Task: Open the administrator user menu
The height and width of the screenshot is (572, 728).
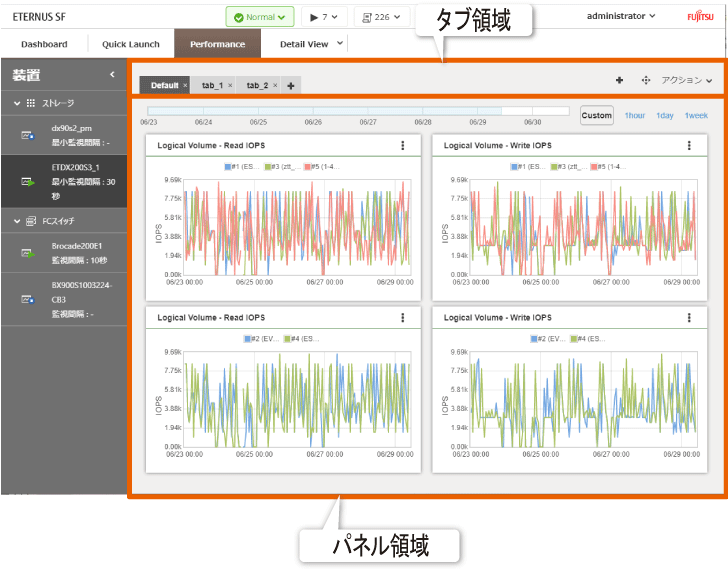Action: pos(621,16)
